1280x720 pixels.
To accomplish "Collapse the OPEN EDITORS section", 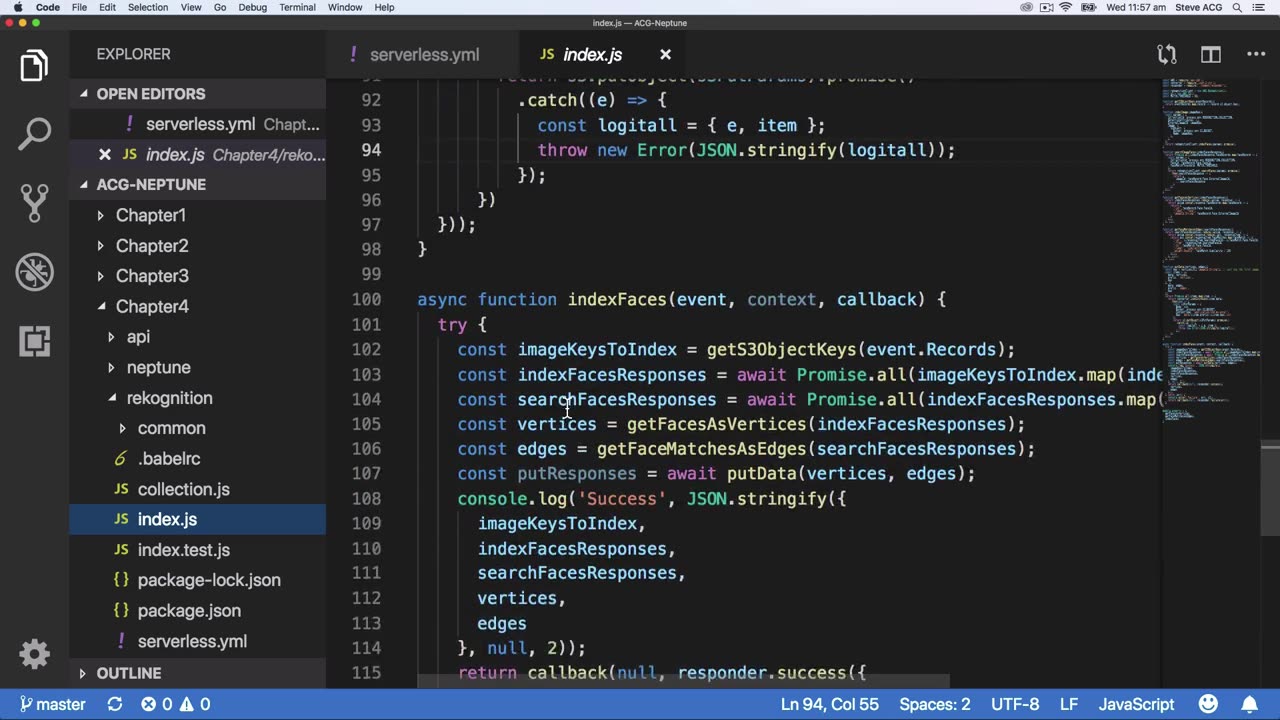I will [x=150, y=94].
